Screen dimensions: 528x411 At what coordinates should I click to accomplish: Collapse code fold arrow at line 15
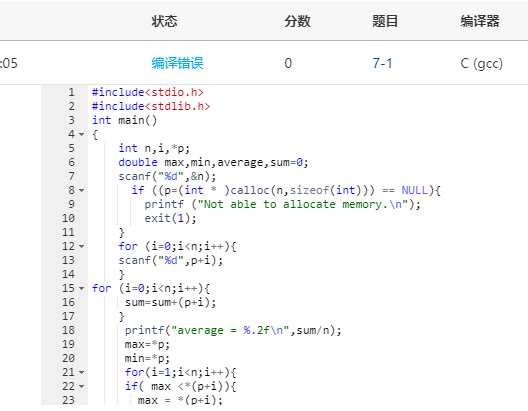click(x=81, y=288)
